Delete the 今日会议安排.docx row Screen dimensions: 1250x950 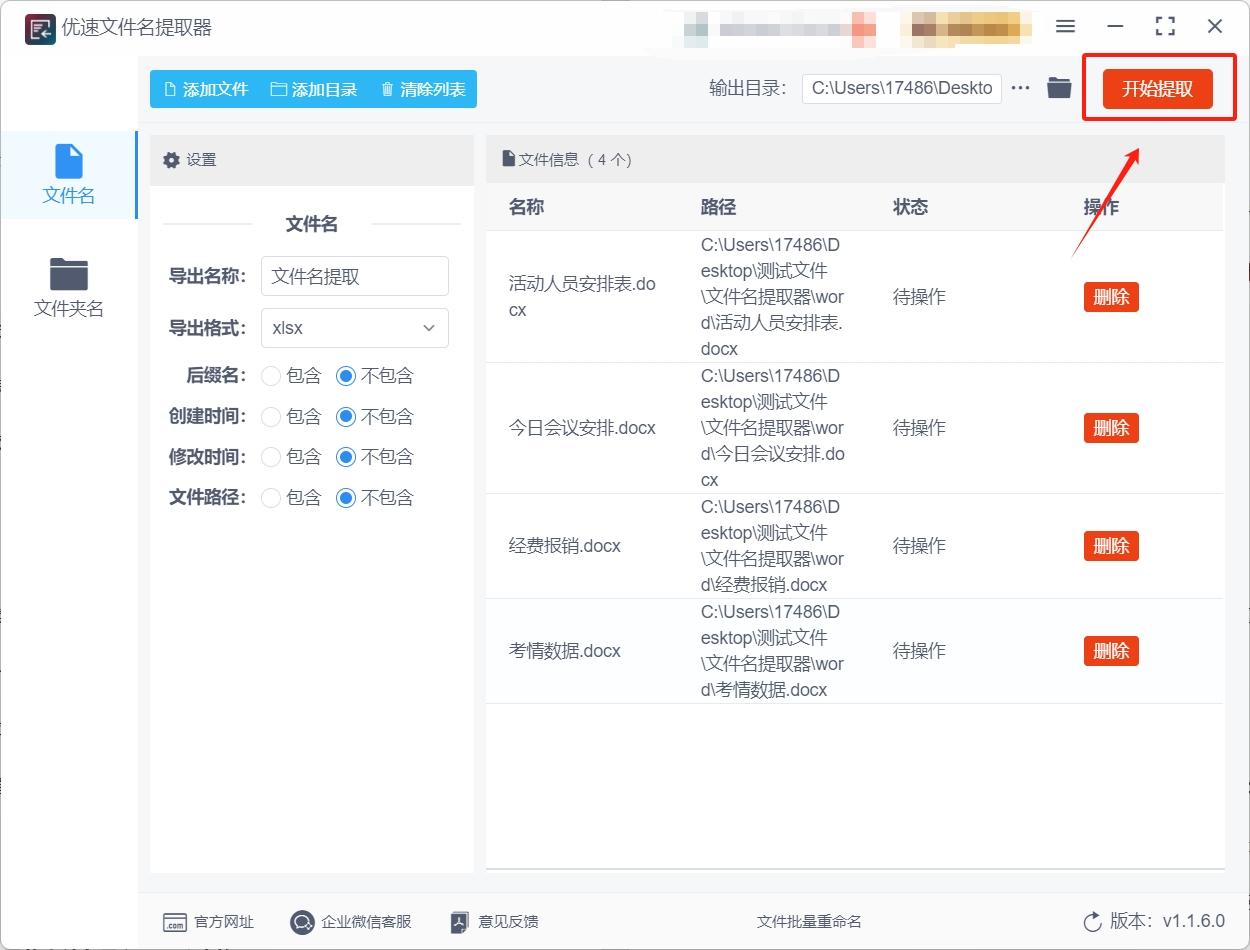coord(1111,428)
